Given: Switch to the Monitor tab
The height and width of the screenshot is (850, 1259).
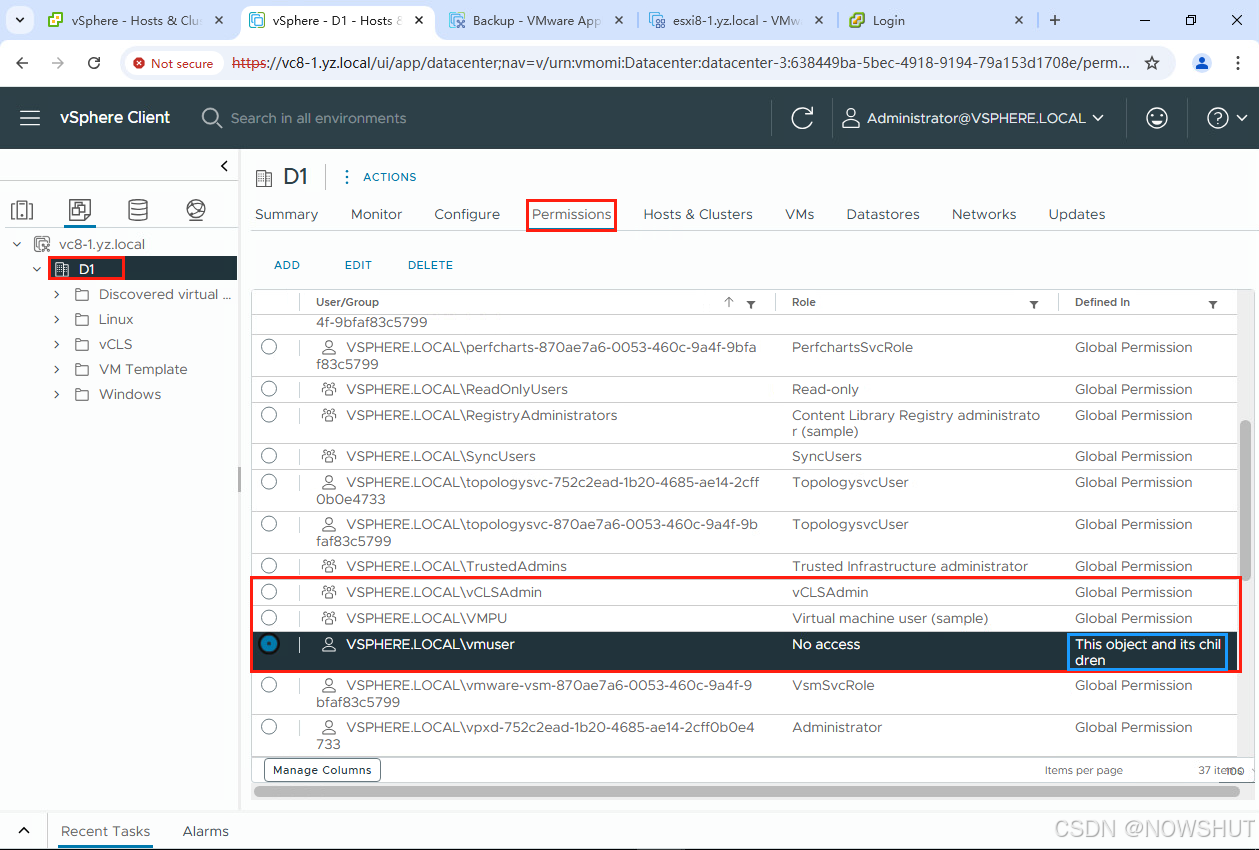Looking at the screenshot, I should point(376,214).
